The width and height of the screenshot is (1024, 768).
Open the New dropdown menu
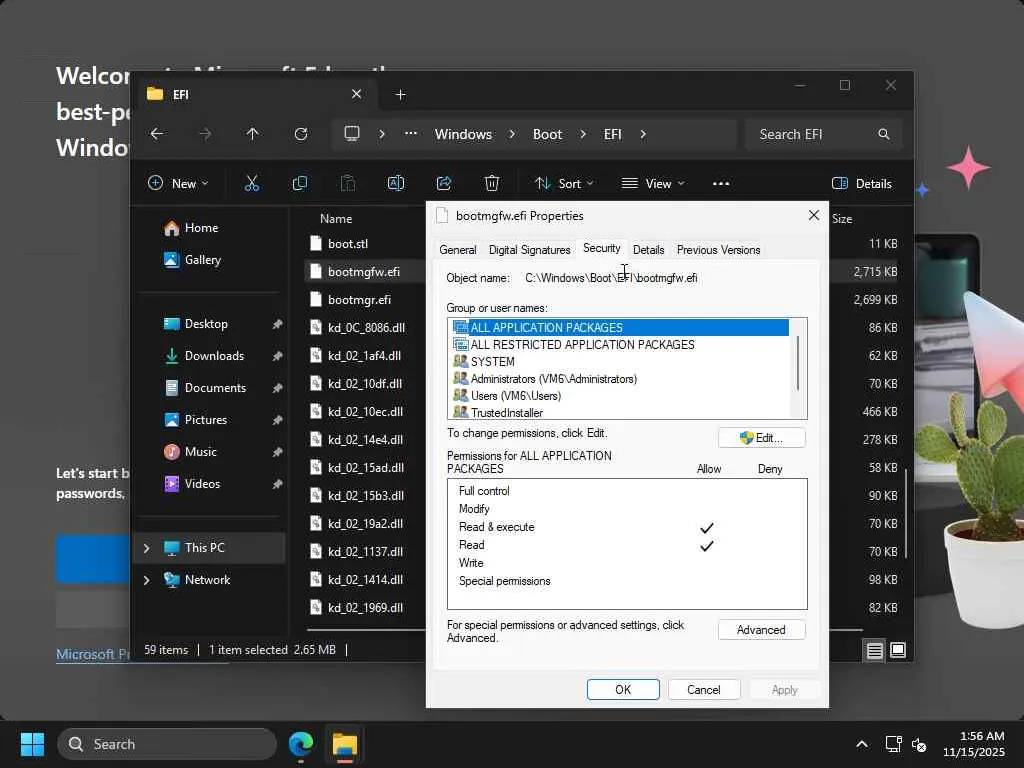178,184
